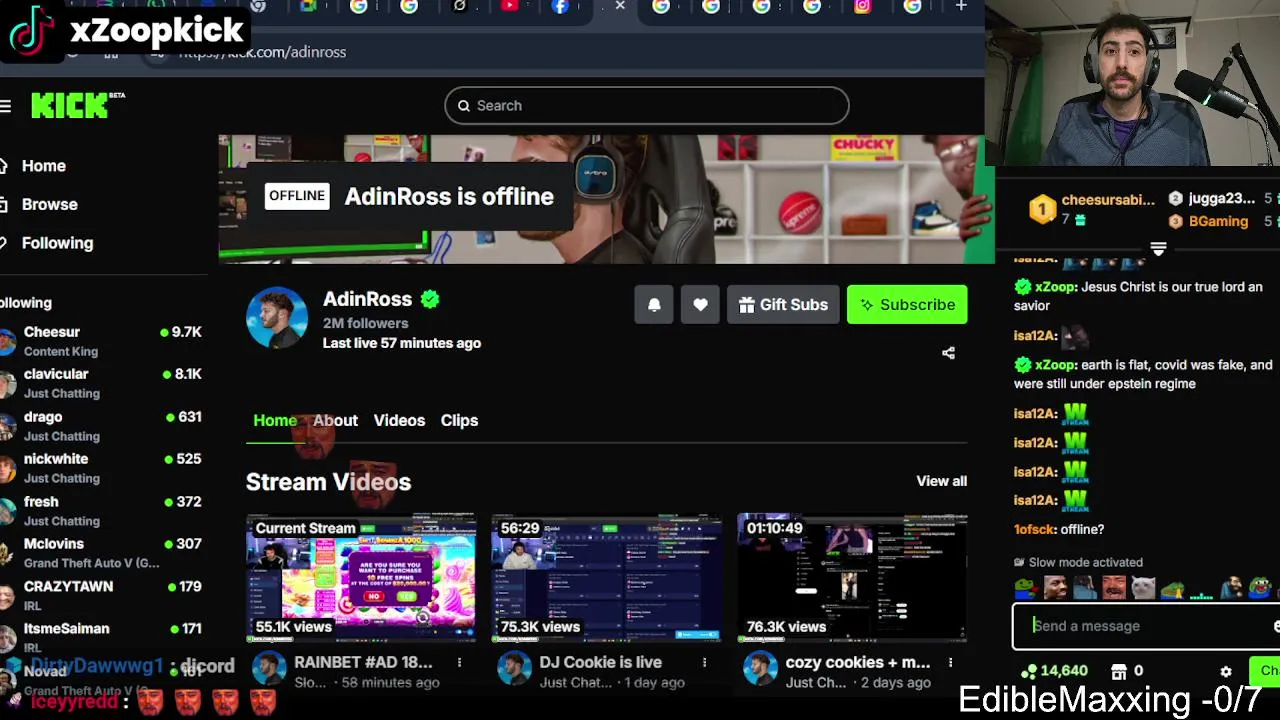Click BGaming in chat leaderboard
The image size is (1280, 720).
(x=1218, y=222)
